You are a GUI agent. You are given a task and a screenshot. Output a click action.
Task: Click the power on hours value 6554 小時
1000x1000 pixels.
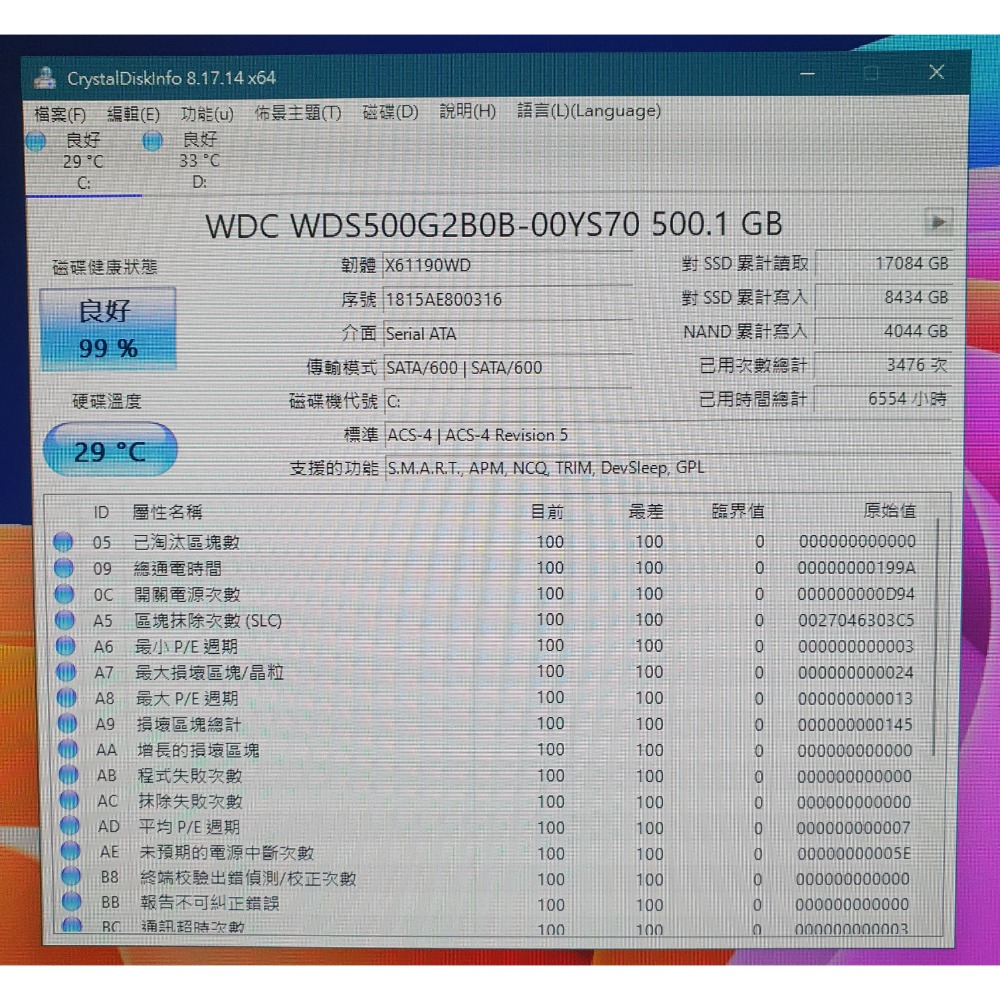[x=883, y=399]
